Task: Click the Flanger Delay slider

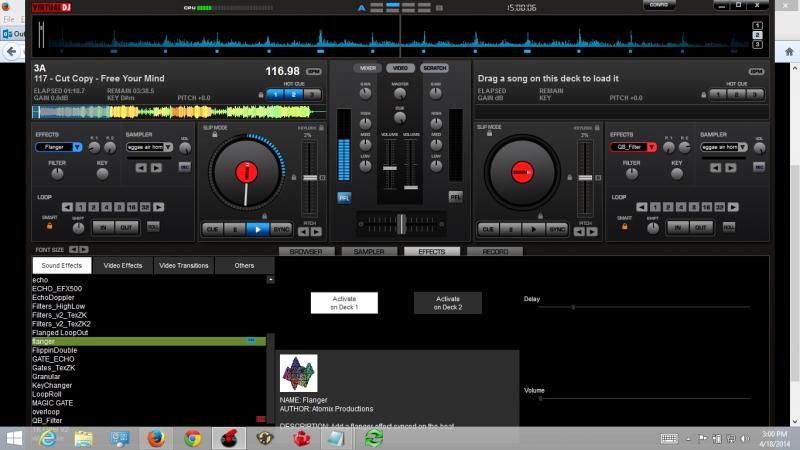Action: [x=644, y=307]
